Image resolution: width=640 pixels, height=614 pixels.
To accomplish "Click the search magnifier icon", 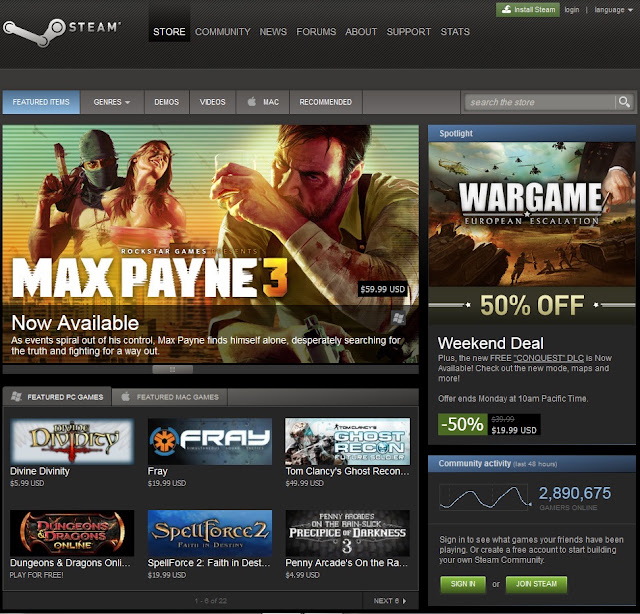I will tap(624, 102).
